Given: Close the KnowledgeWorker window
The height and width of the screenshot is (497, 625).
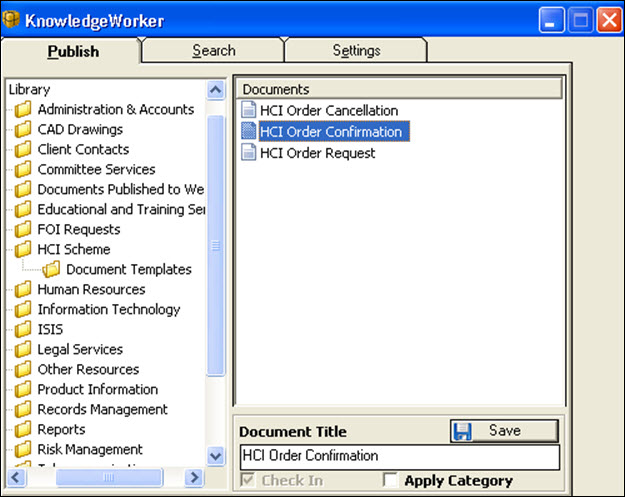Looking at the screenshot, I should (x=609, y=20).
